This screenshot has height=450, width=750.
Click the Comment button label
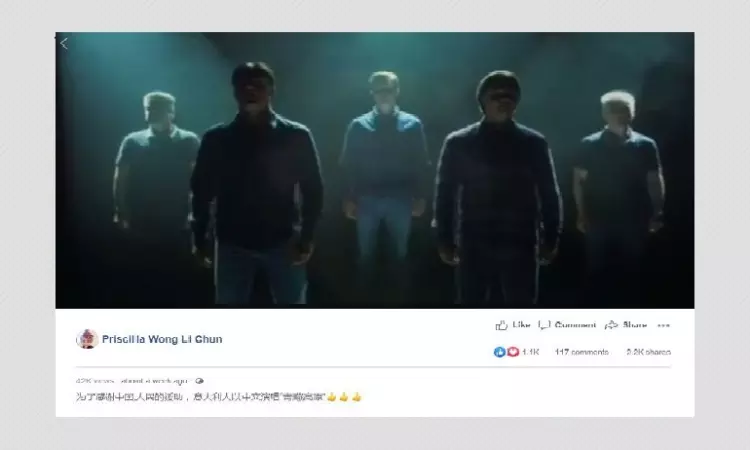click(x=575, y=325)
